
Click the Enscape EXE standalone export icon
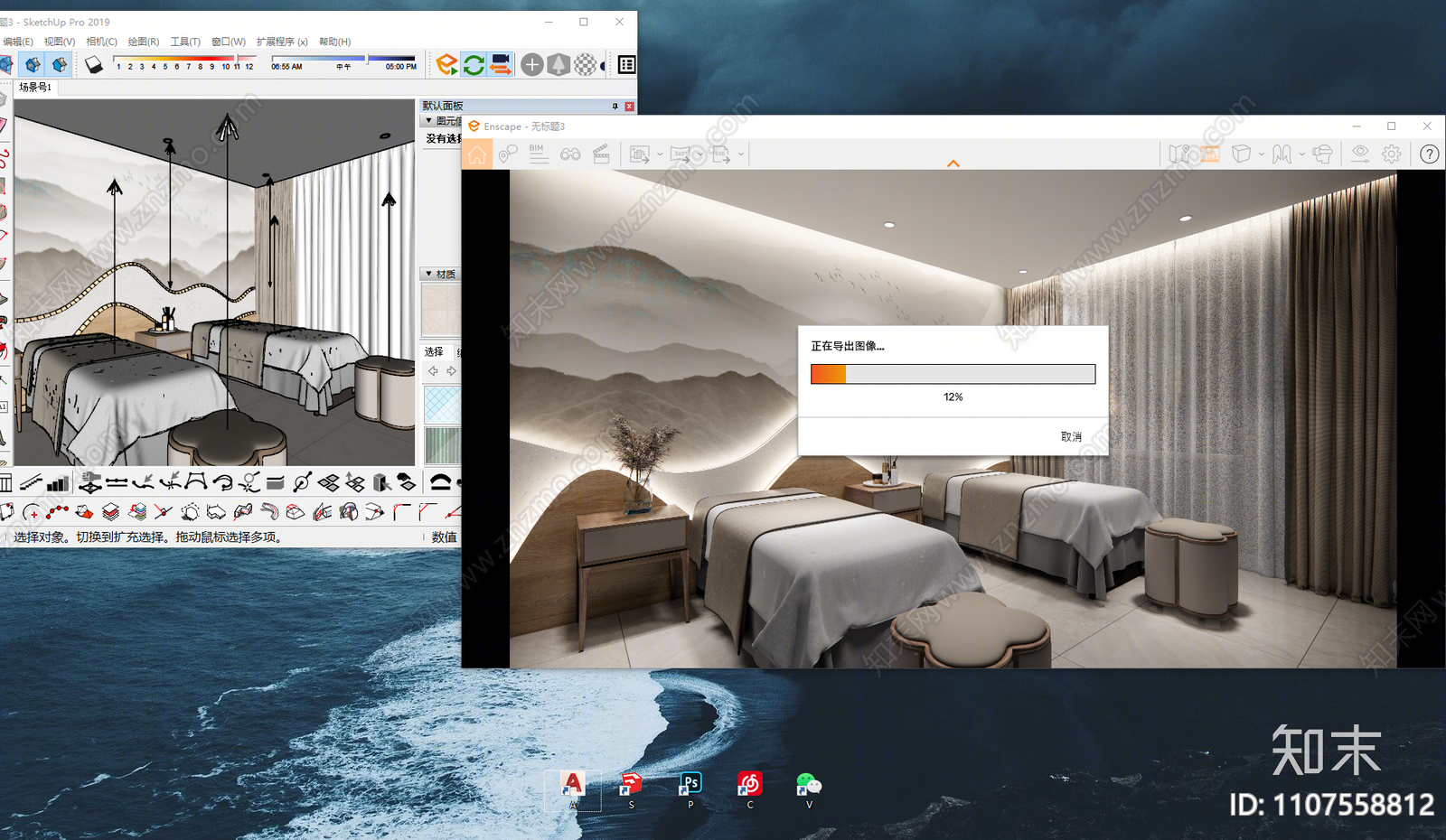(x=720, y=154)
